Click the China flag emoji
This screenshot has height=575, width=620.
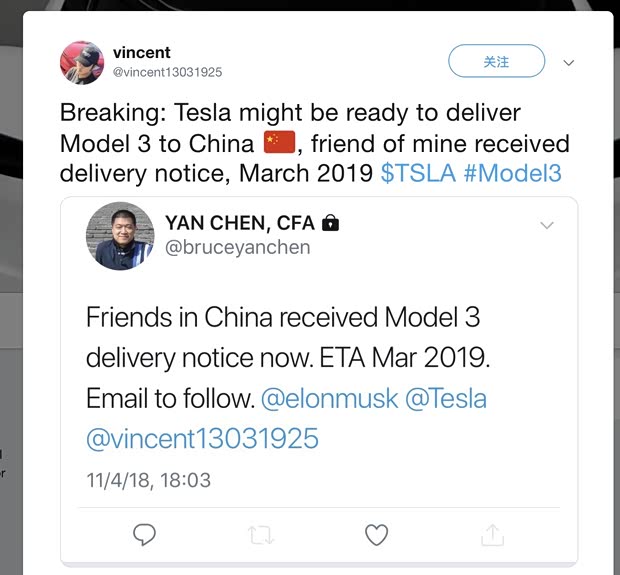(x=279, y=142)
